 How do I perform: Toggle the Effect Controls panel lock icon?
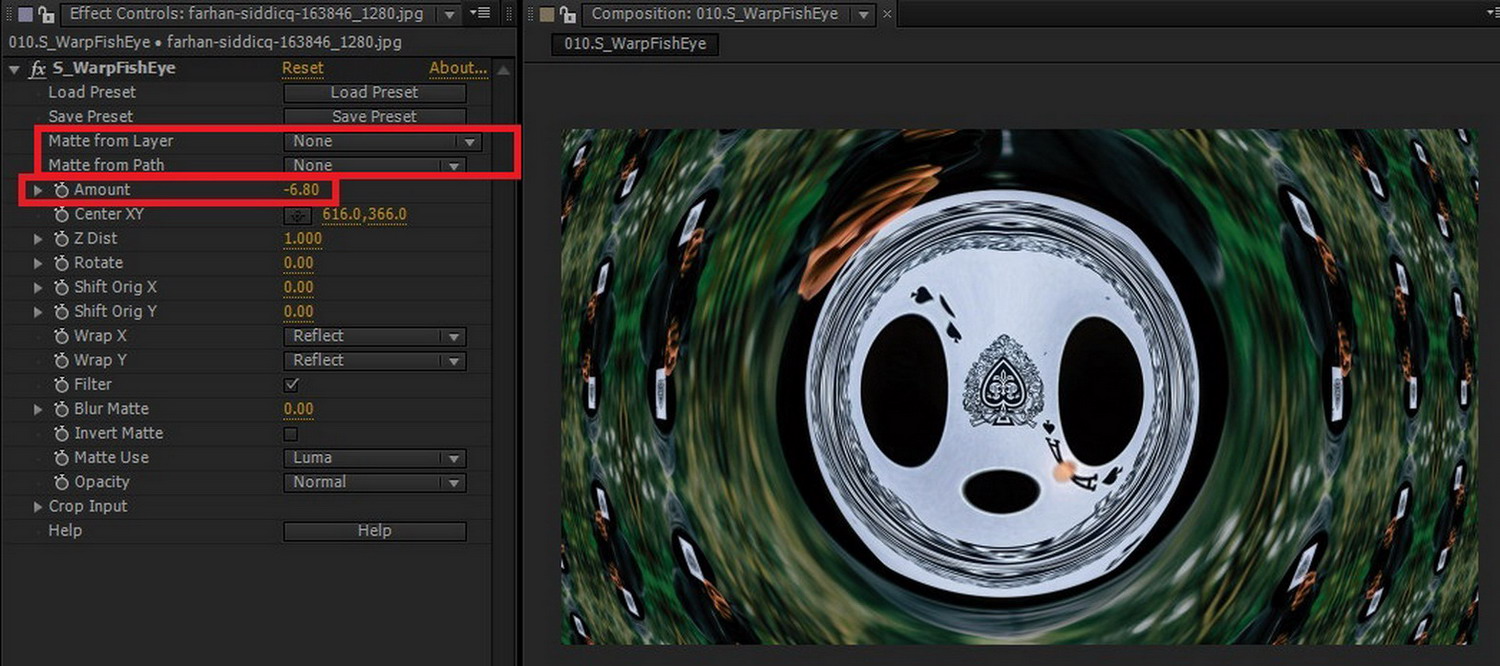45,14
